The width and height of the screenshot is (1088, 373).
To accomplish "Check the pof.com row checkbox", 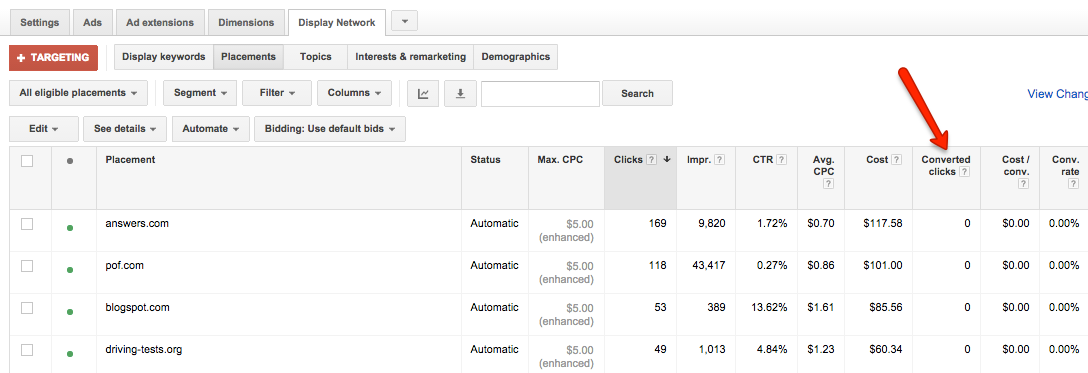I will pyautogui.click(x=27, y=266).
